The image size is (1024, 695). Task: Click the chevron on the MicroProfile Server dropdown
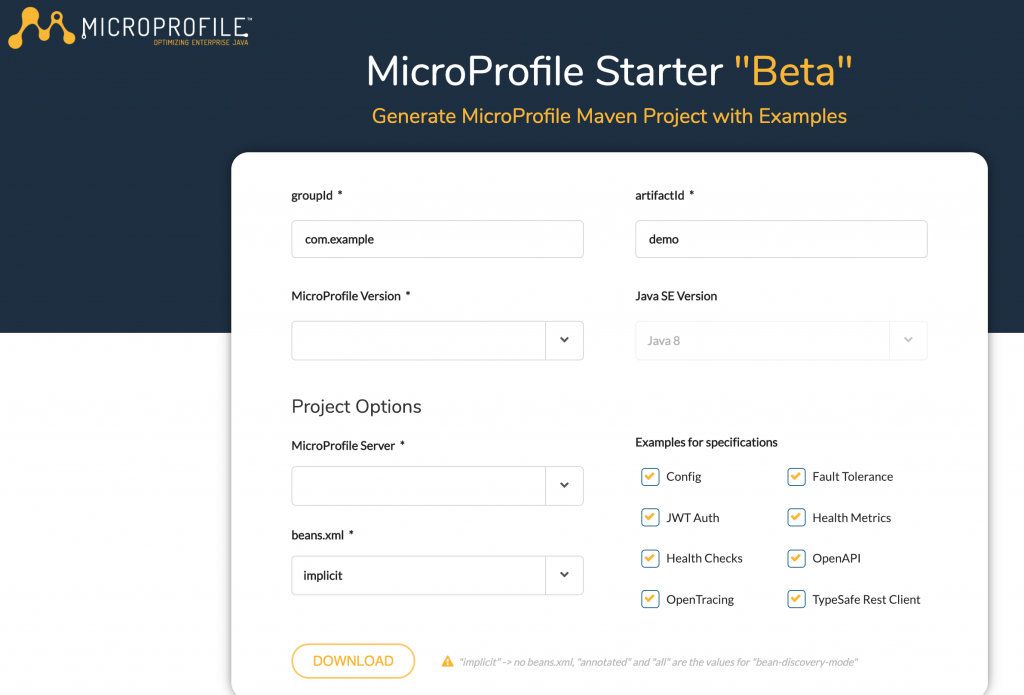pyautogui.click(x=566, y=485)
